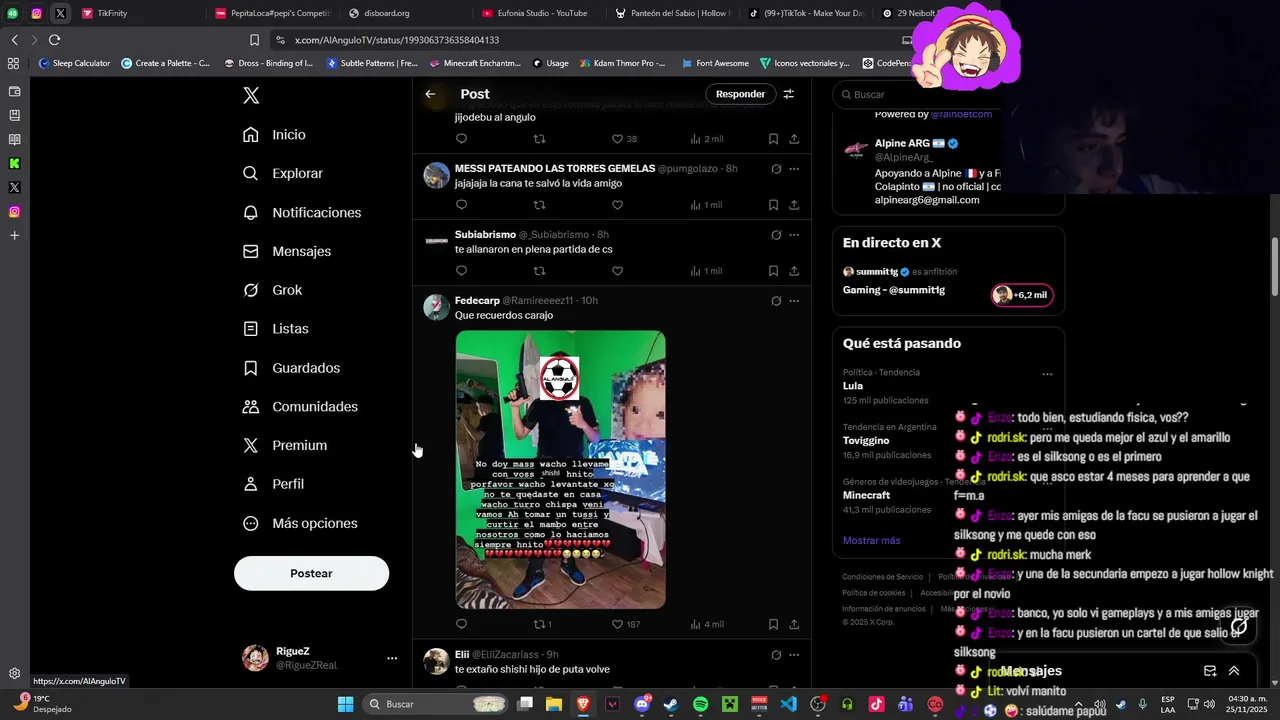The height and width of the screenshot is (720, 1280).
Task: Open more options on Fedecarp's post
Action: pos(794,301)
